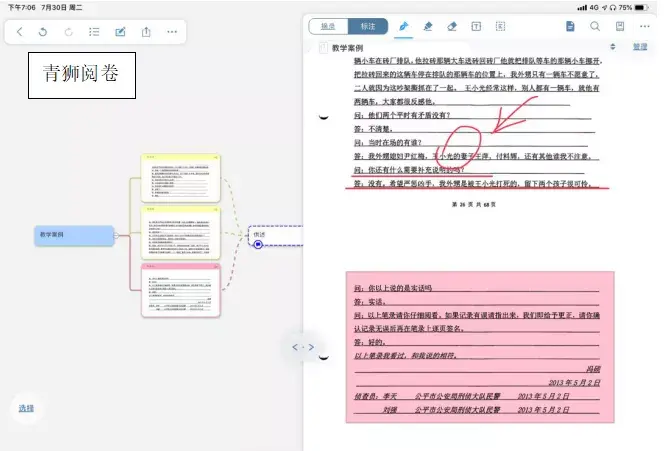Screen dimensions: 664x451
Task: Tap the left arrow on the panel splitter
Action: tap(295, 347)
